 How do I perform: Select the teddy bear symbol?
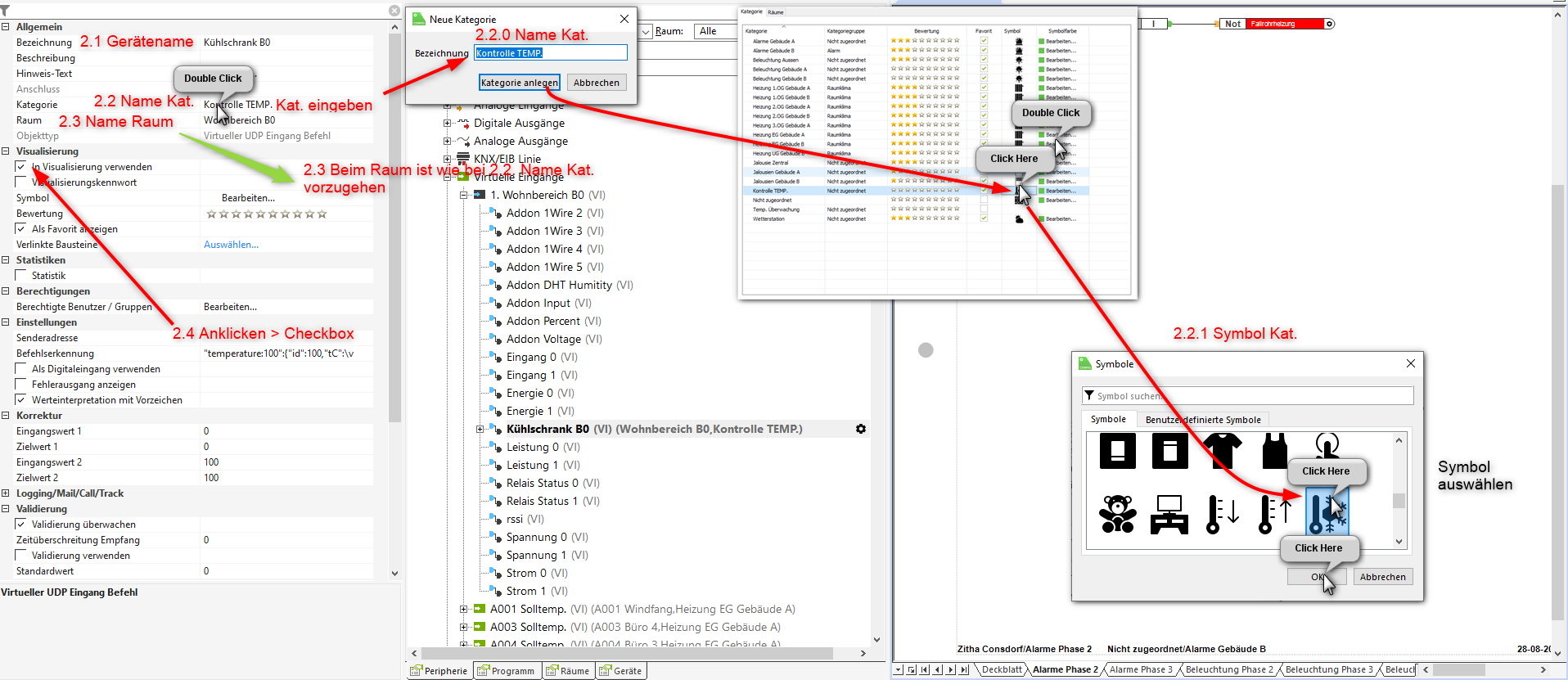click(1117, 514)
